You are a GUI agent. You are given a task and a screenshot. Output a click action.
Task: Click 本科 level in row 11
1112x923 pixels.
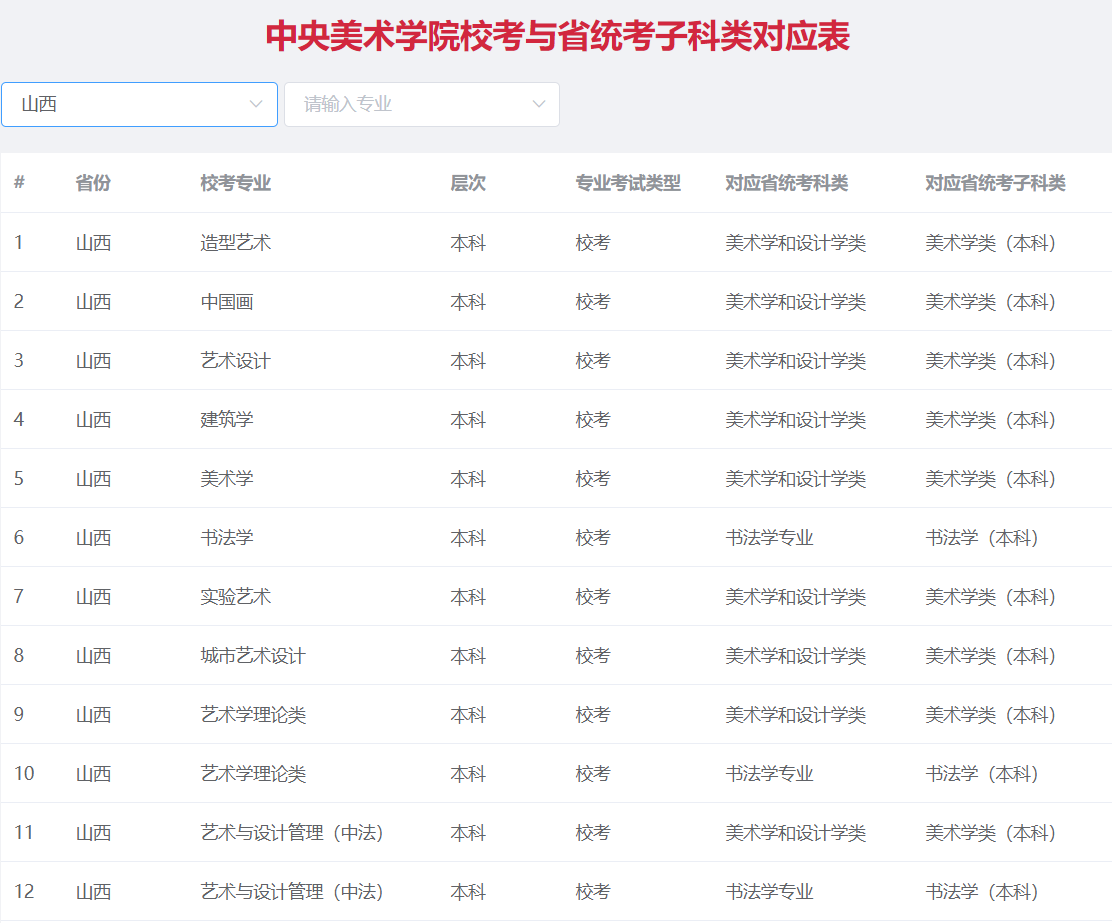coord(468,831)
